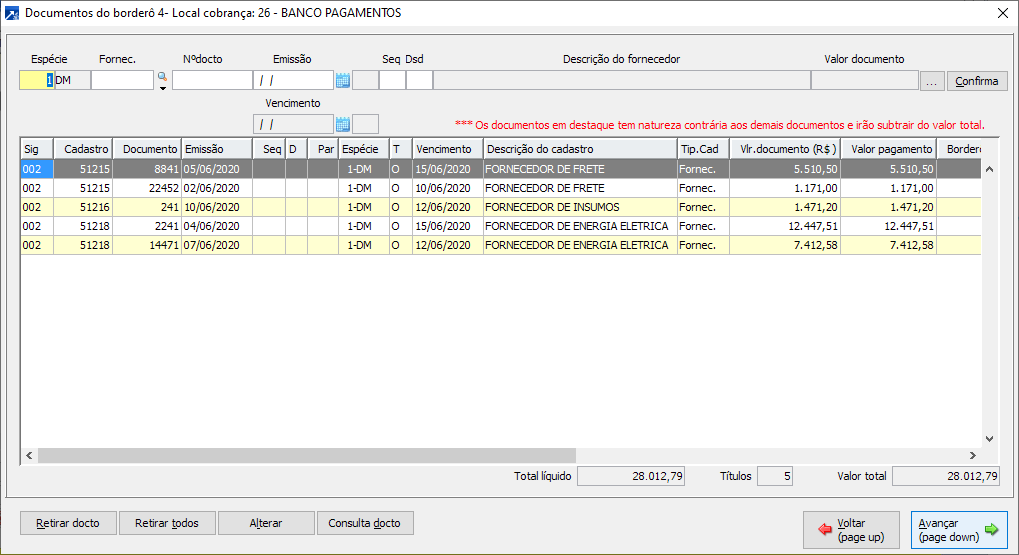Viewport: 1019px width, 555px height.
Task: Open the Emissão calendar picker
Action: 343,81
